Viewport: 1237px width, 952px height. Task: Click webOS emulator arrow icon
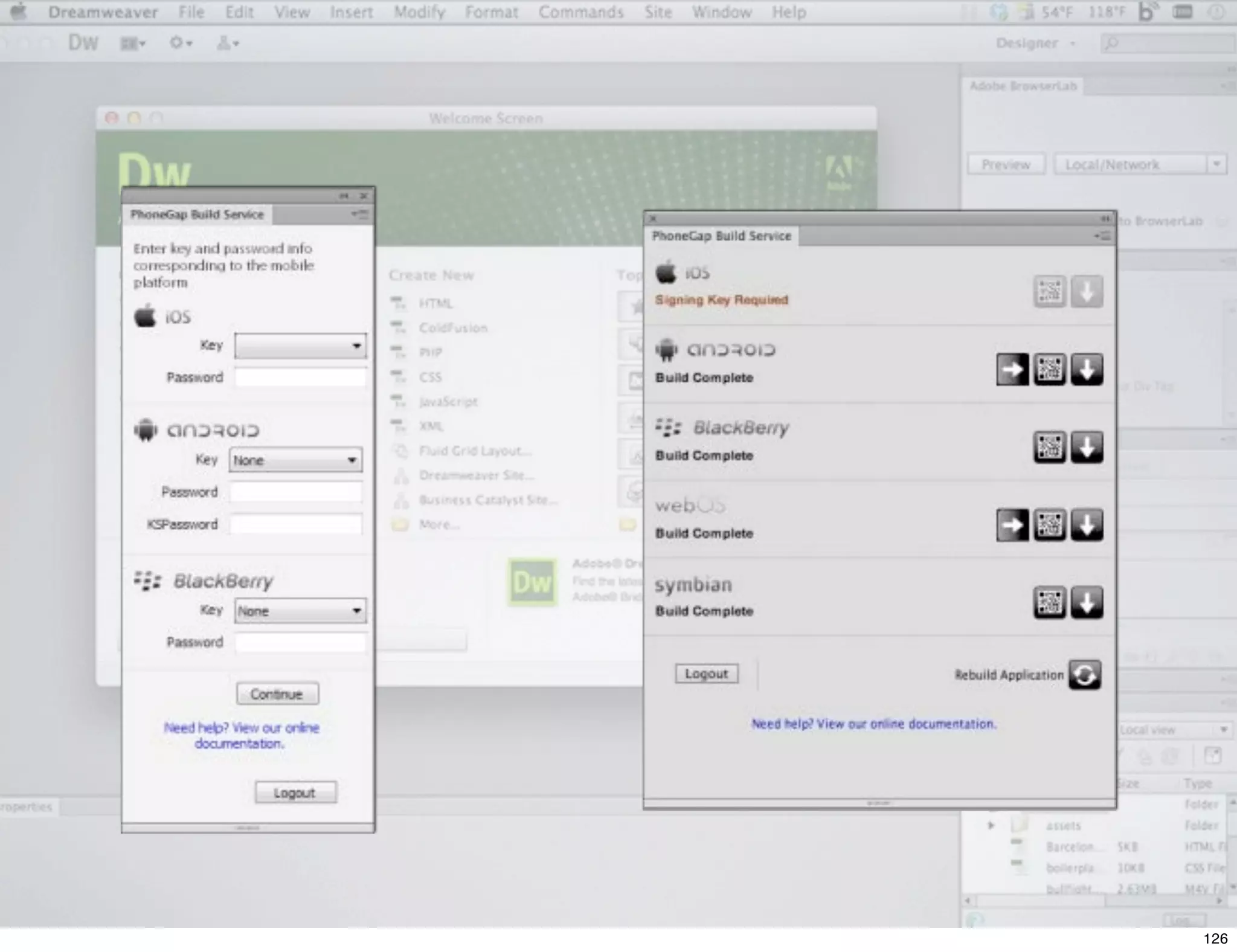click(1012, 525)
